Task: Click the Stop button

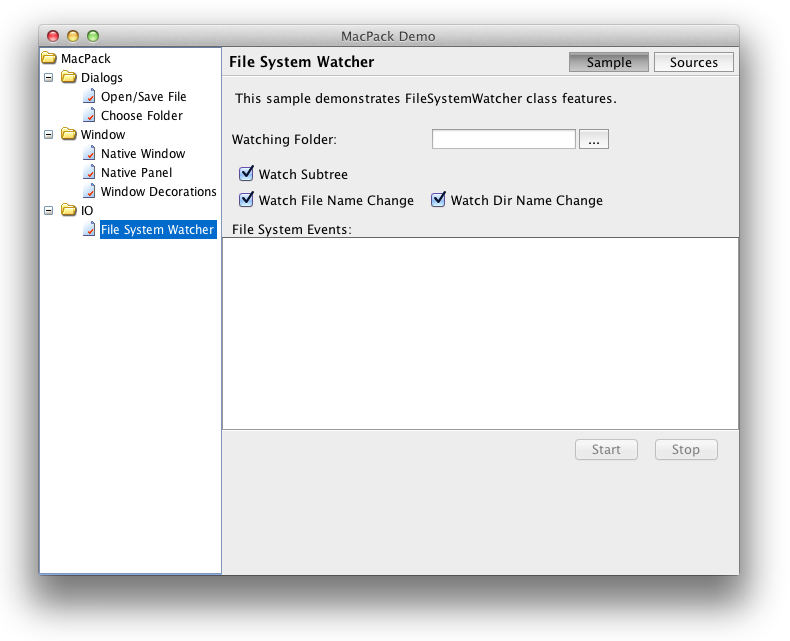Action: (686, 450)
